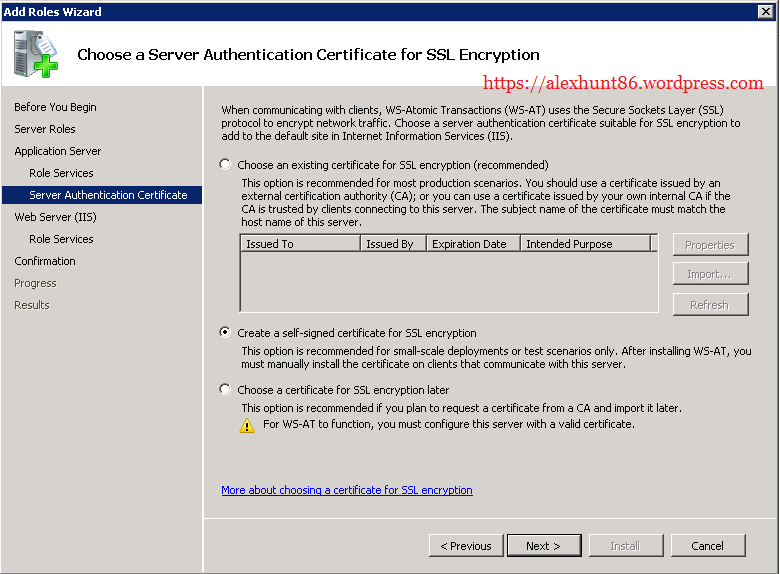Open 'Before You Begin' wizard step
Image resolution: width=780 pixels, height=574 pixels.
click(x=55, y=107)
